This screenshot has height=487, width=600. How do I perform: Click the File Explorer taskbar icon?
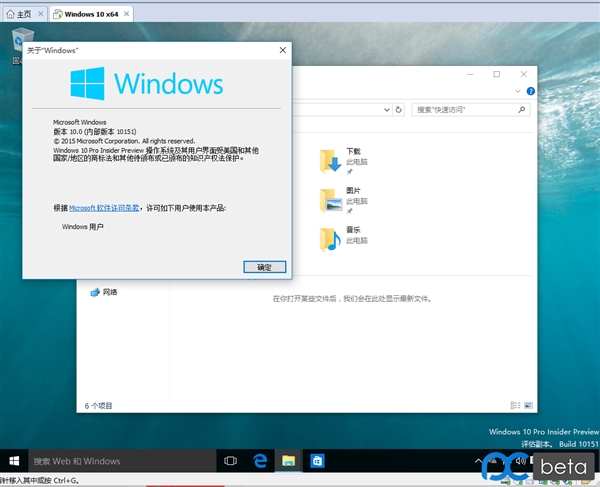[288, 461]
